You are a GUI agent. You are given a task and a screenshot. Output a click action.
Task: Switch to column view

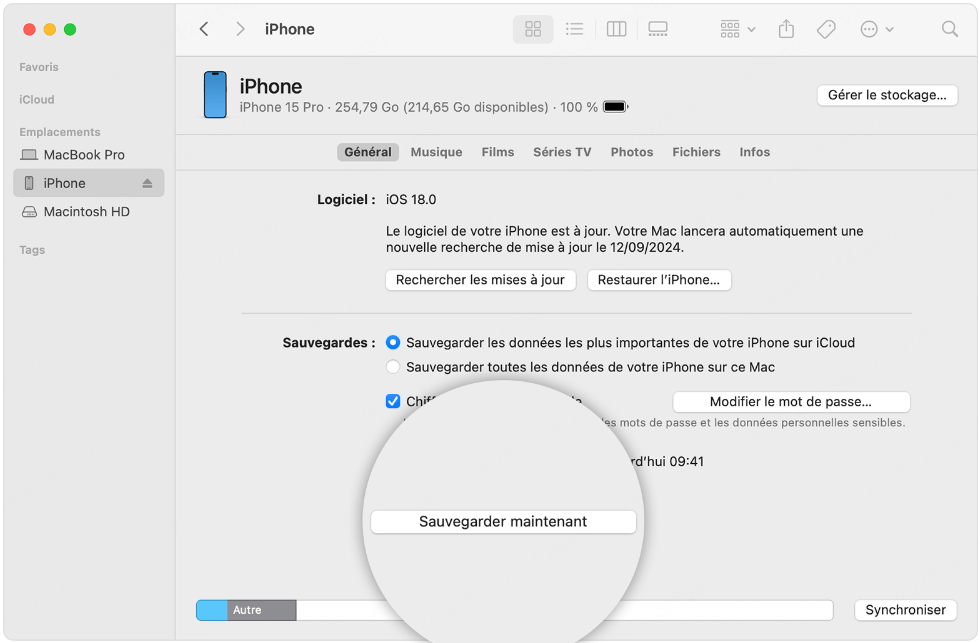coord(616,29)
